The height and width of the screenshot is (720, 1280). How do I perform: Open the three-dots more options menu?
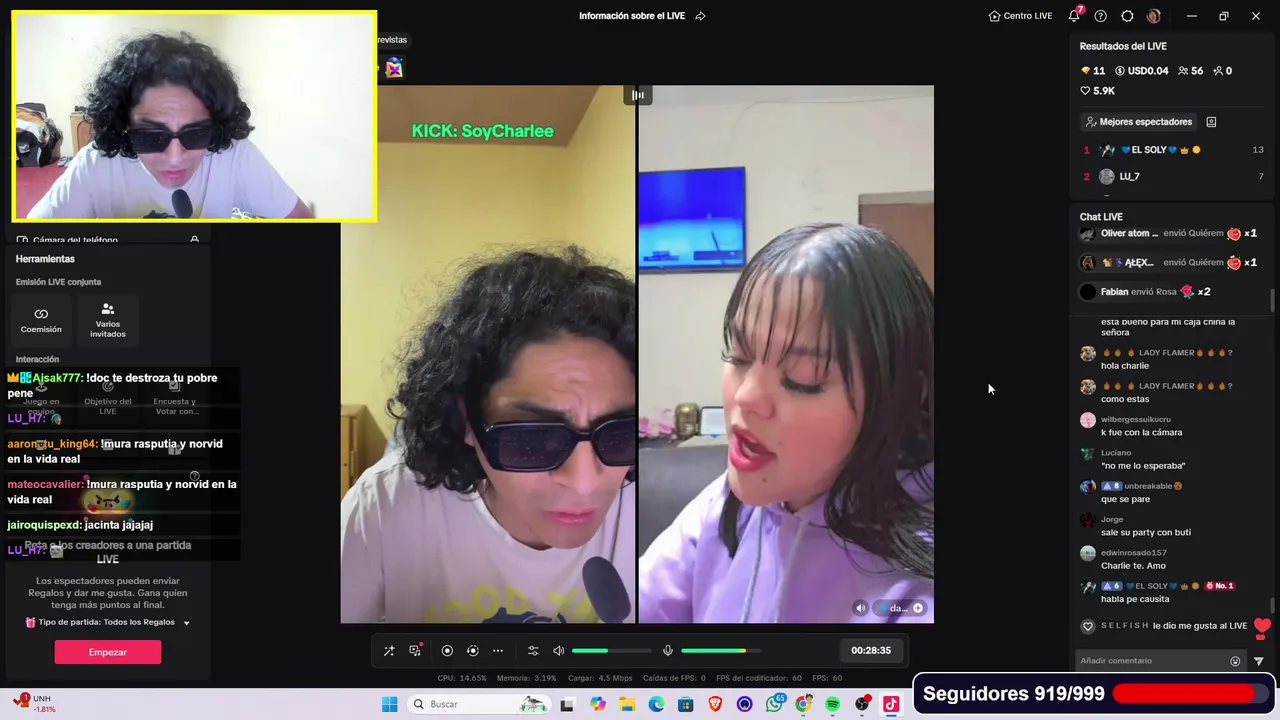coord(498,651)
